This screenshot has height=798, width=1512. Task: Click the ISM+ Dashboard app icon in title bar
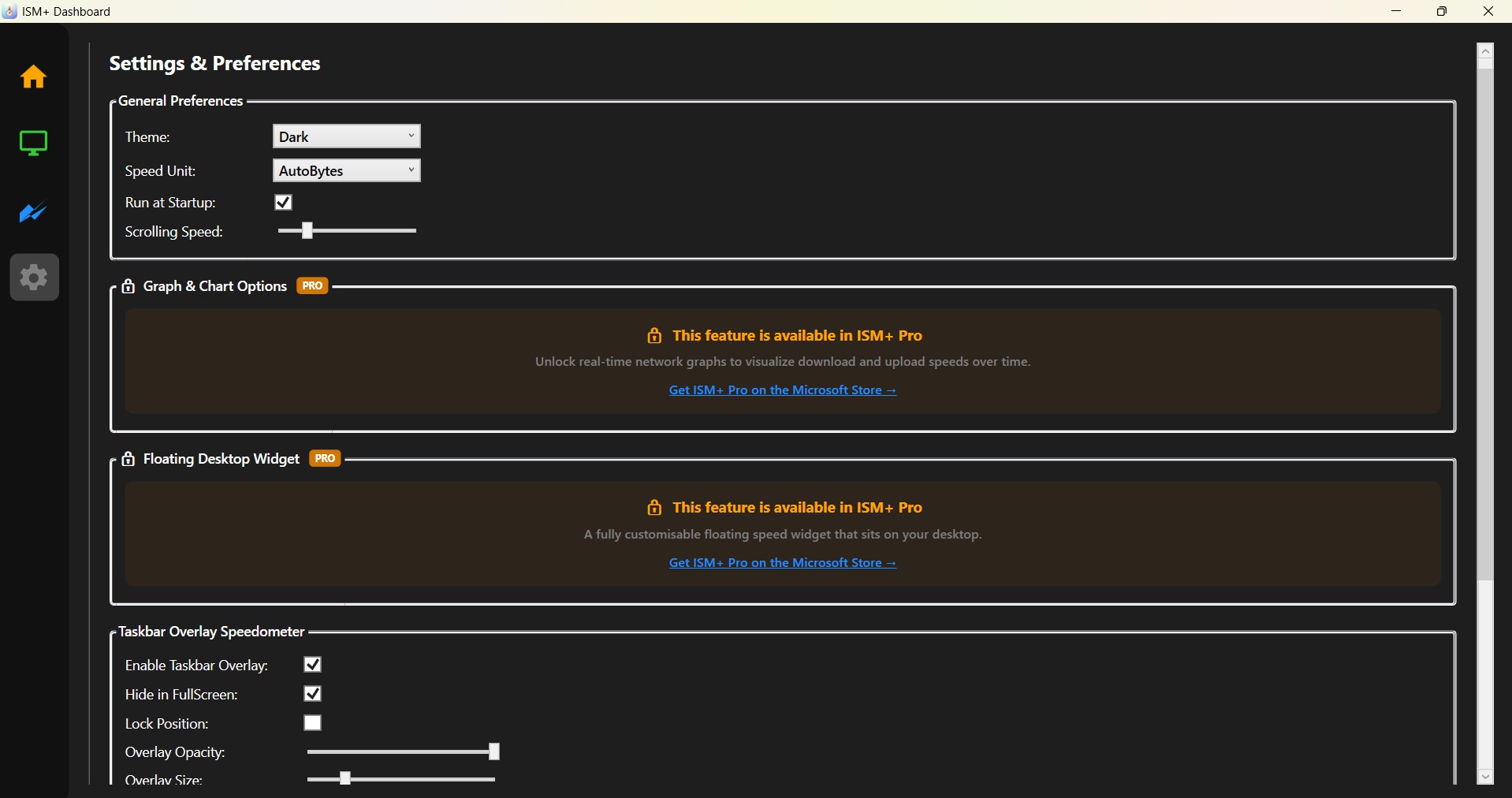click(10, 11)
